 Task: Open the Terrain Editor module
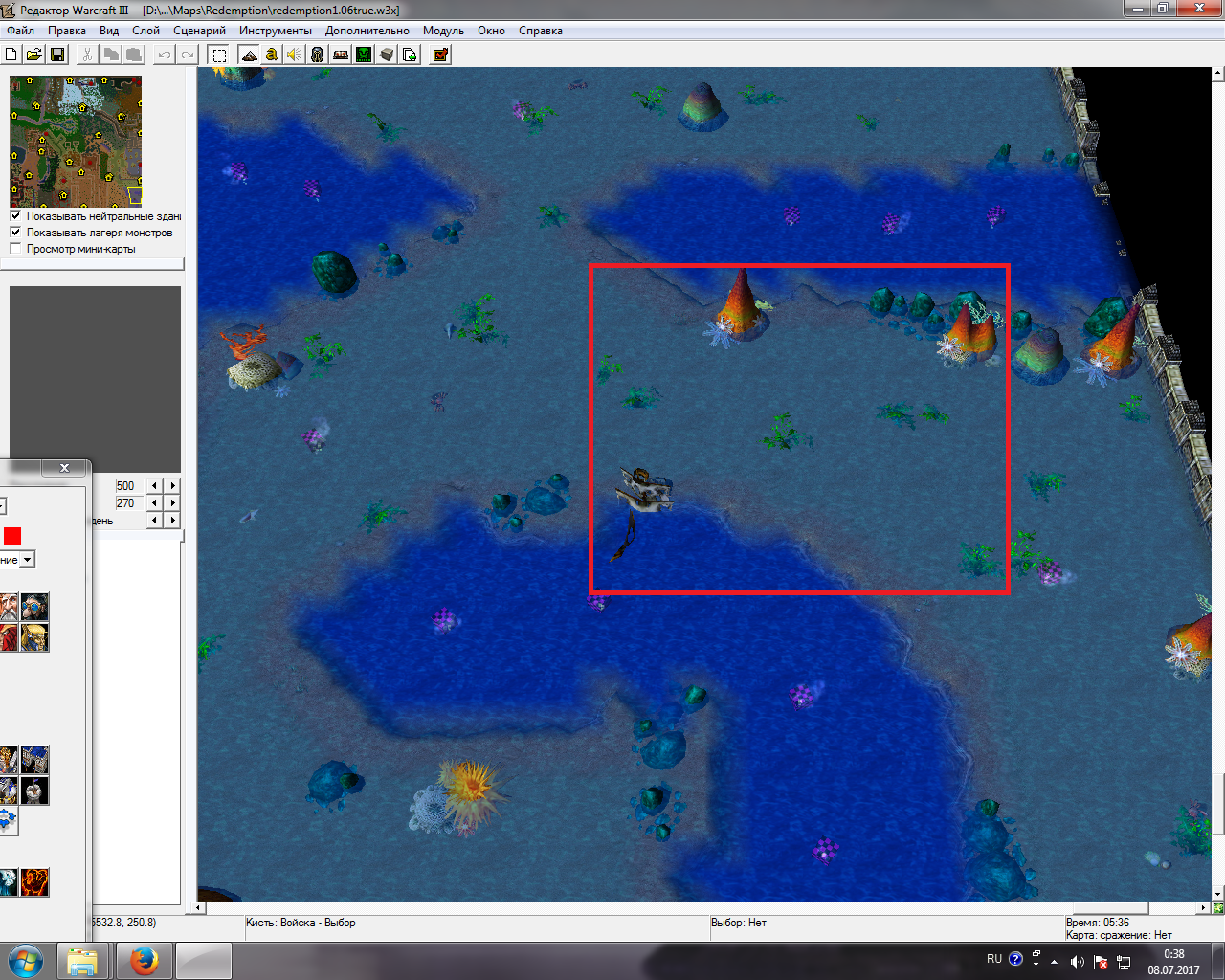click(x=249, y=55)
